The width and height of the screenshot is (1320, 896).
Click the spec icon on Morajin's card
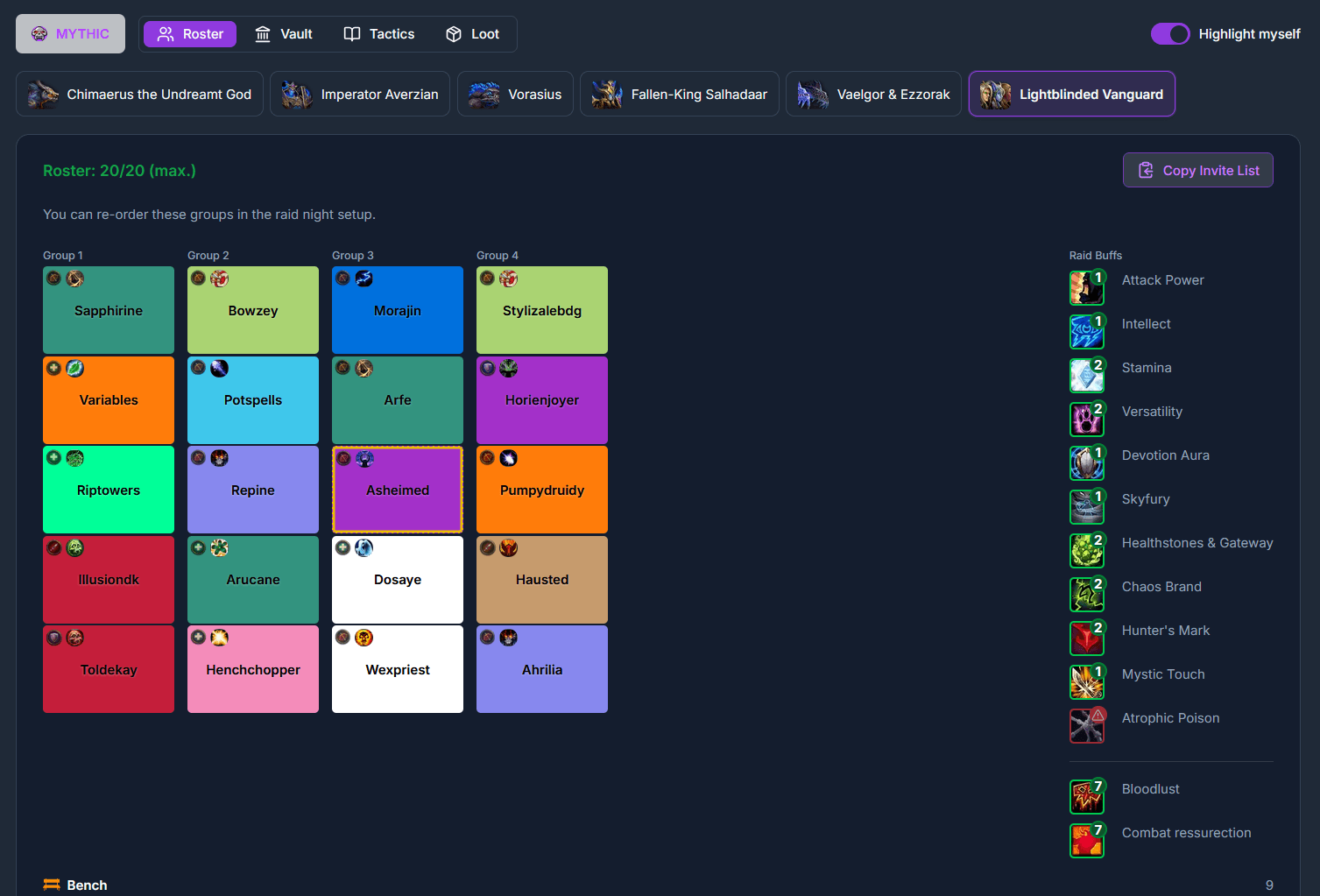coord(364,279)
